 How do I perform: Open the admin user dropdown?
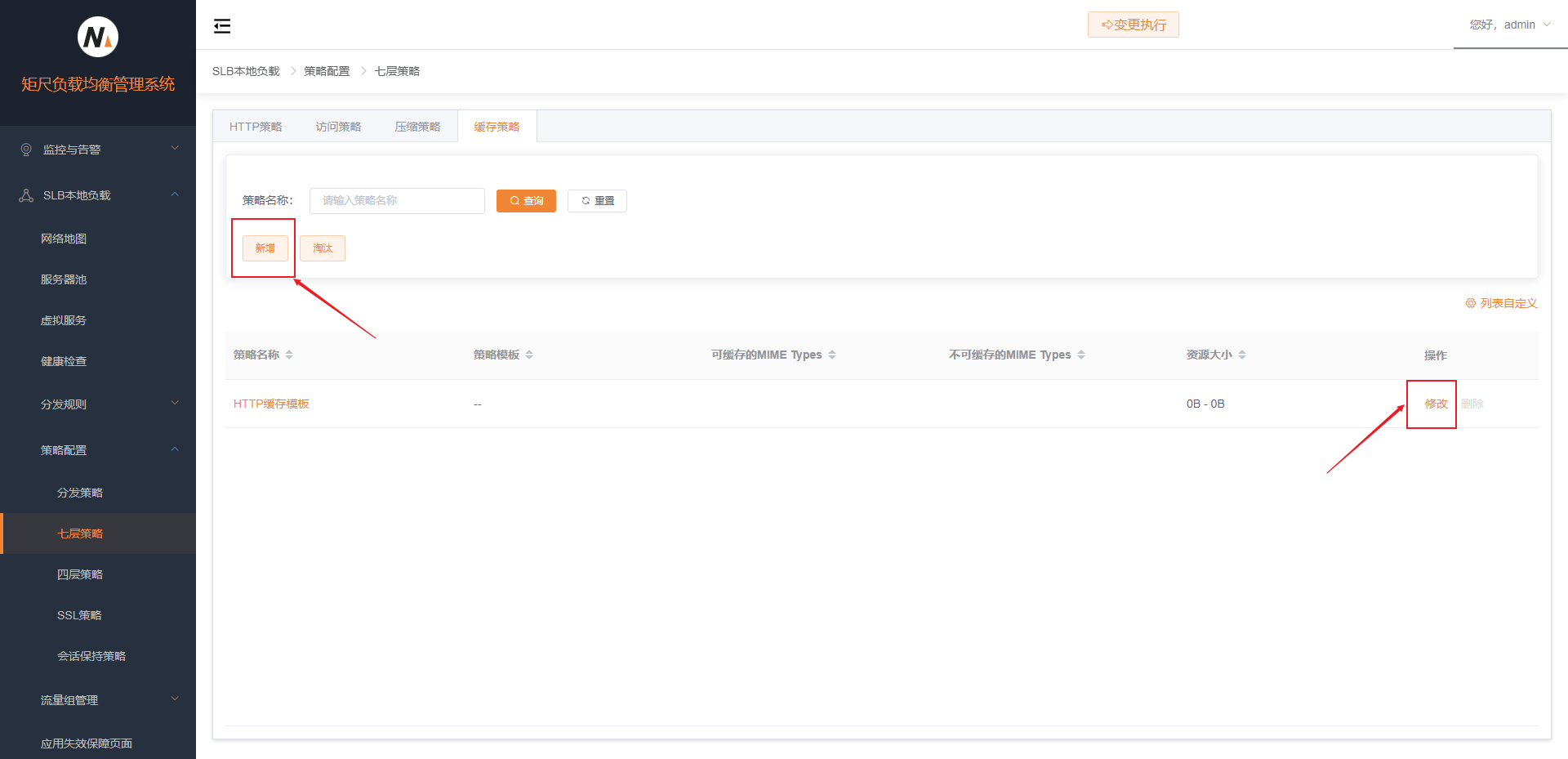tap(1509, 25)
